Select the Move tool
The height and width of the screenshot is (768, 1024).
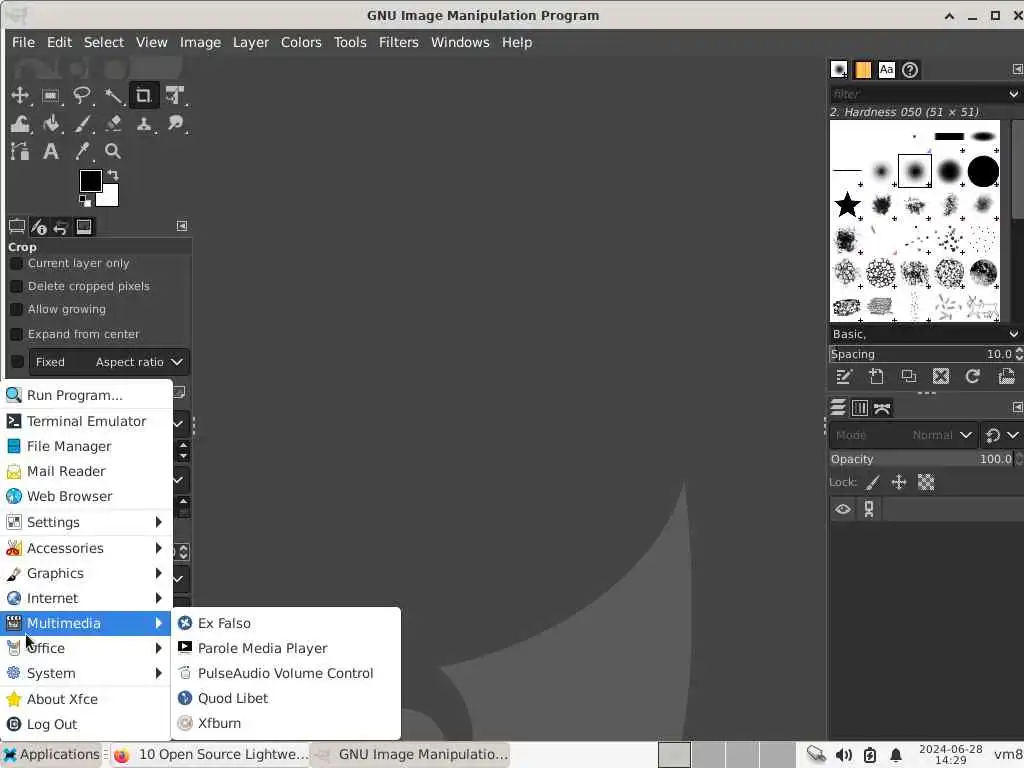20,95
